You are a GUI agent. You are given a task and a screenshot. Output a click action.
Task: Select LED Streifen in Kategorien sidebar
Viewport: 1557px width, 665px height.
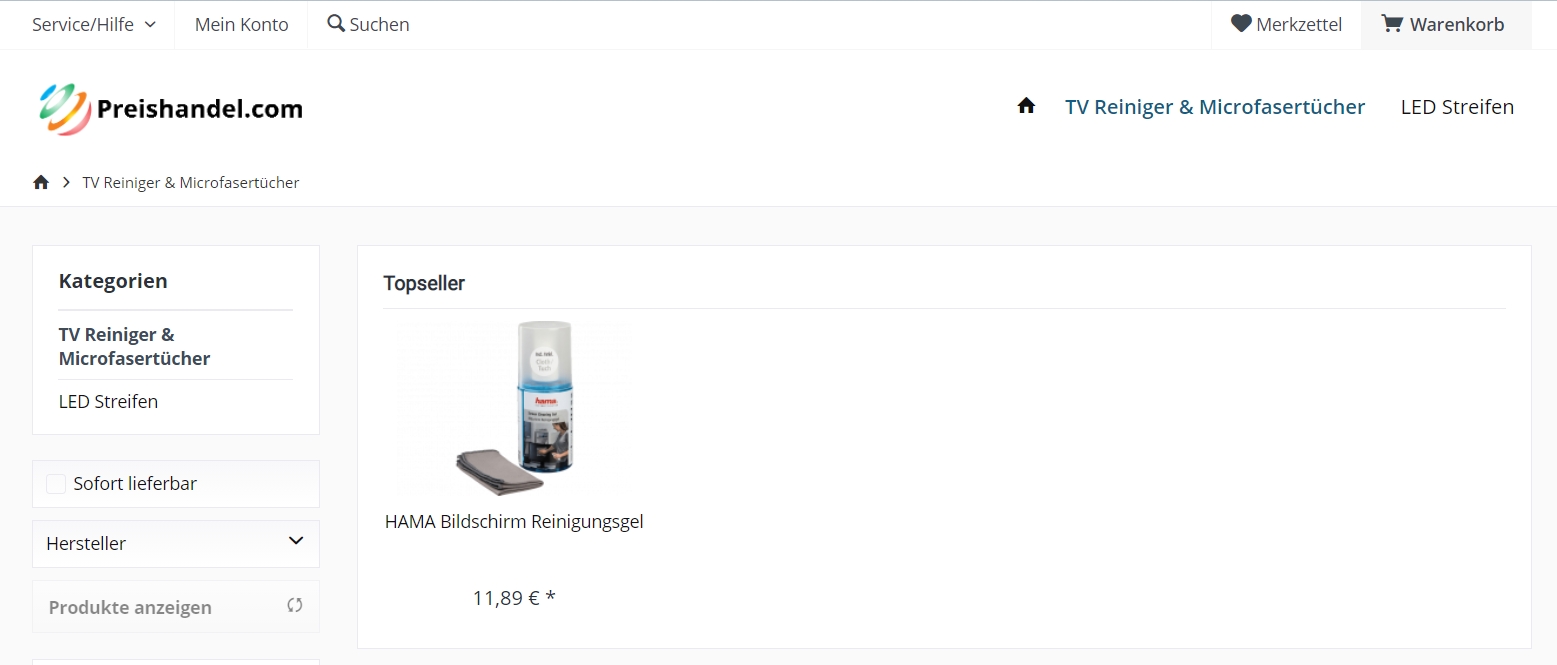(x=108, y=402)
